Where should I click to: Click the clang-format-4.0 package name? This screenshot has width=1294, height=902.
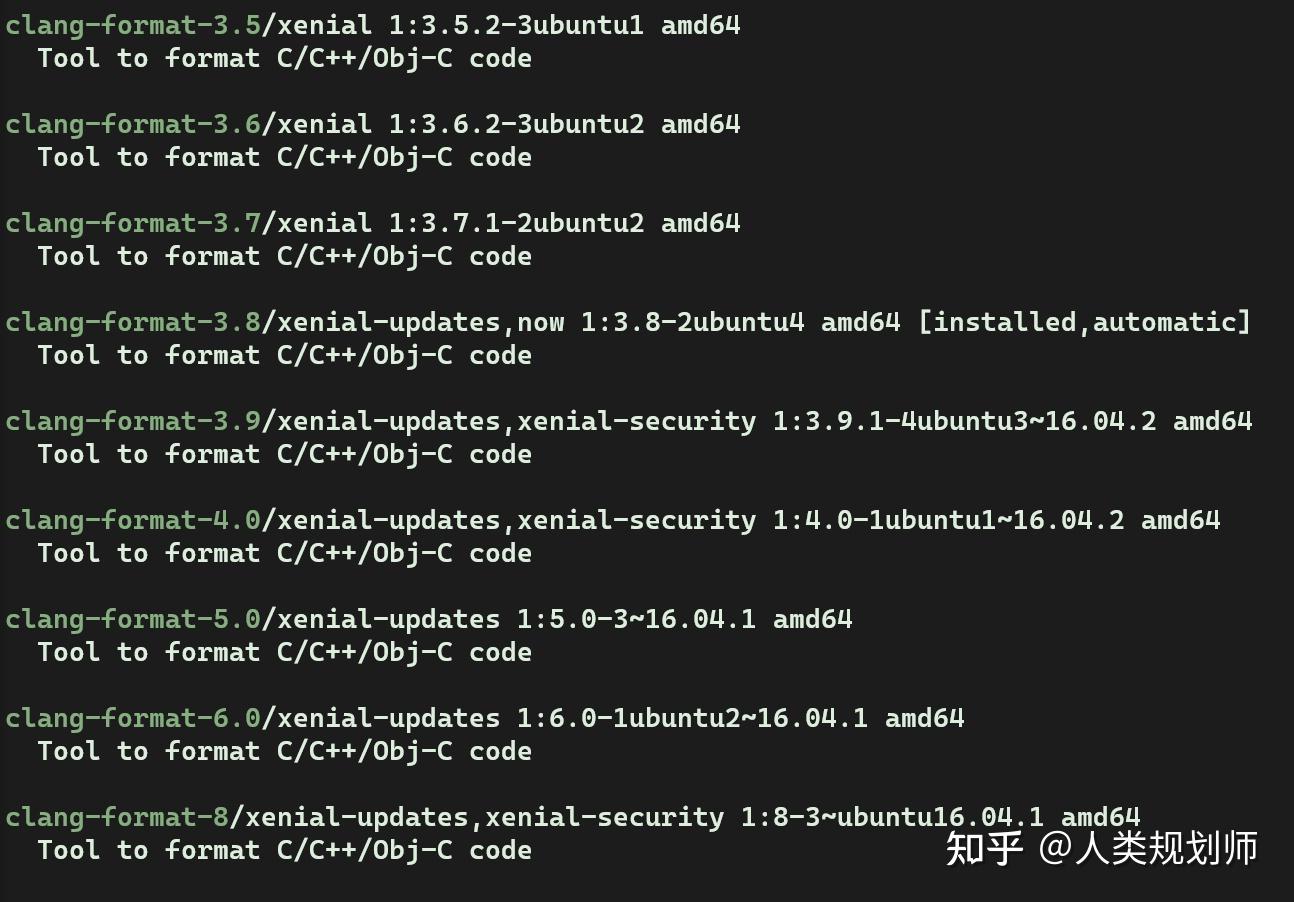pyautogui.click(x=133, y=521)
